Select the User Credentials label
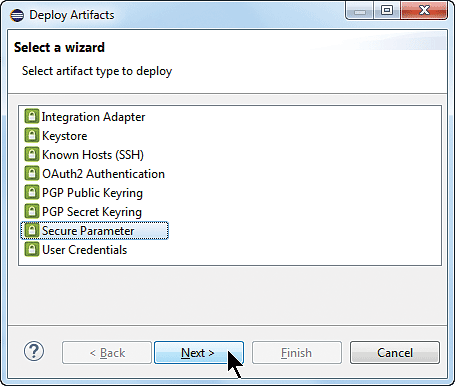 click(x=84, y=250)
